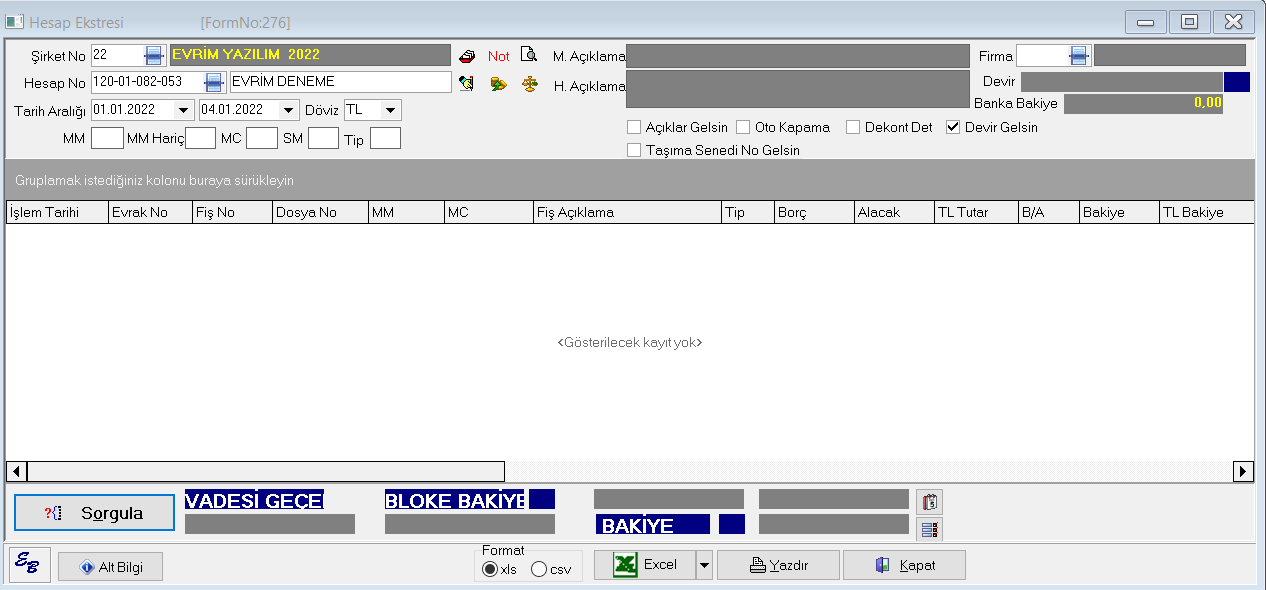Export with the Excel button
This screenshot has width=1266, height=590.
[645, 565]
